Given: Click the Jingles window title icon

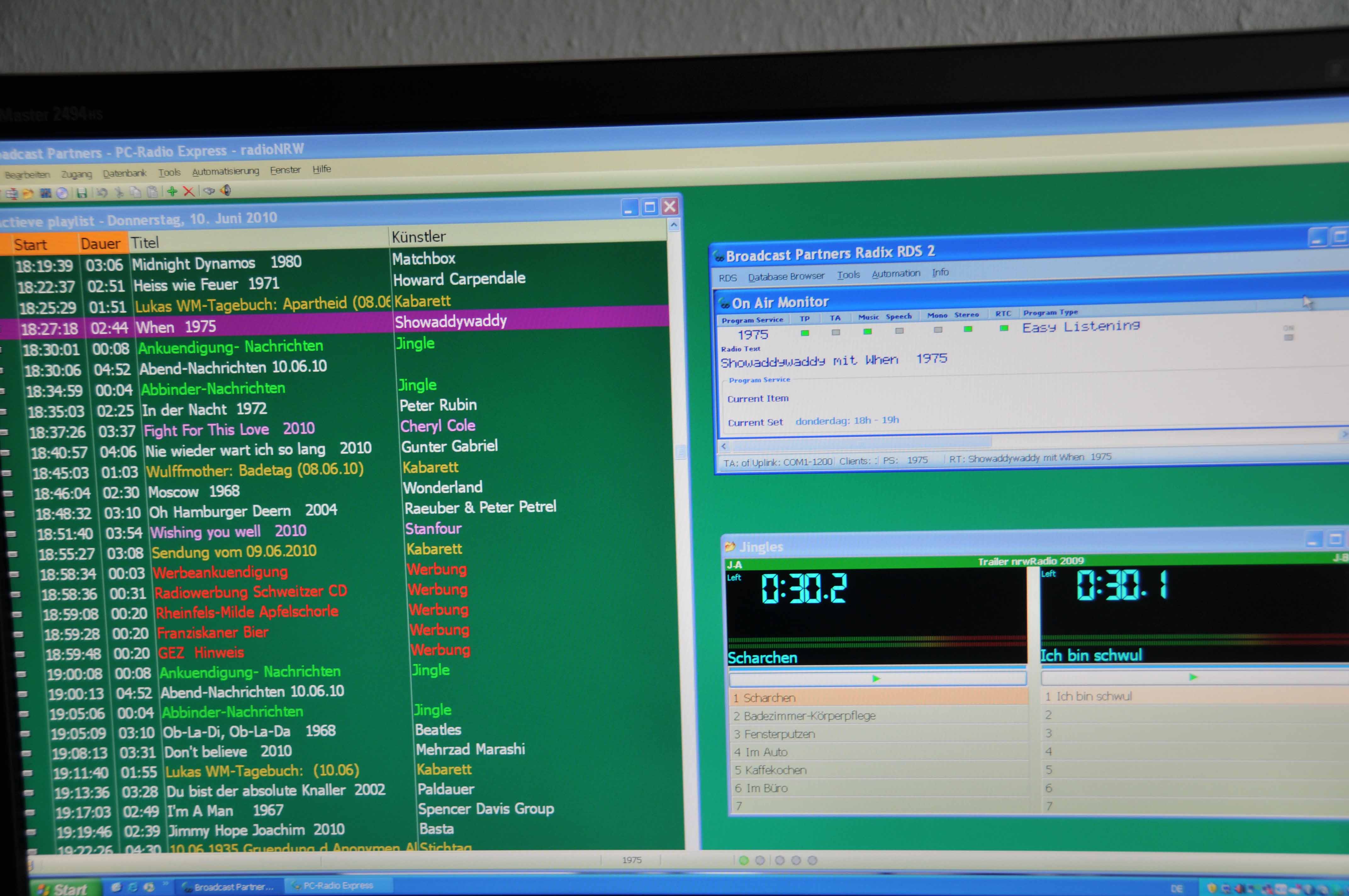Looking at the screenshot, I should 730,546.
